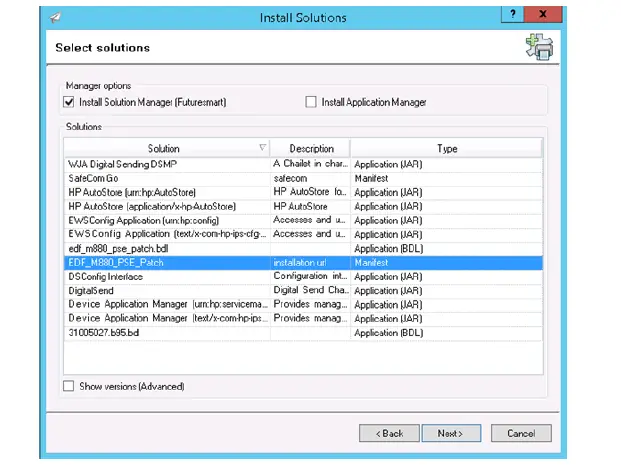Sort by the Solution column header
621x465 pixels.
(166, 149)
